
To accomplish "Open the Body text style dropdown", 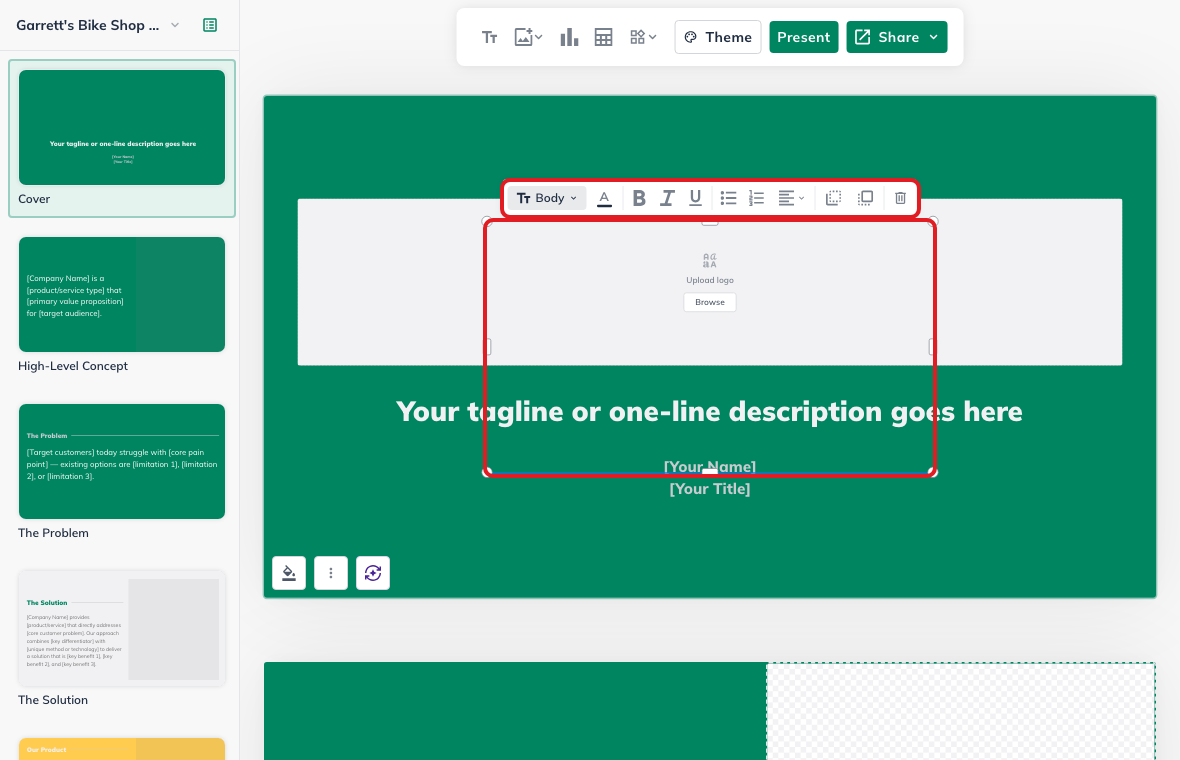I will pos(547,198).
